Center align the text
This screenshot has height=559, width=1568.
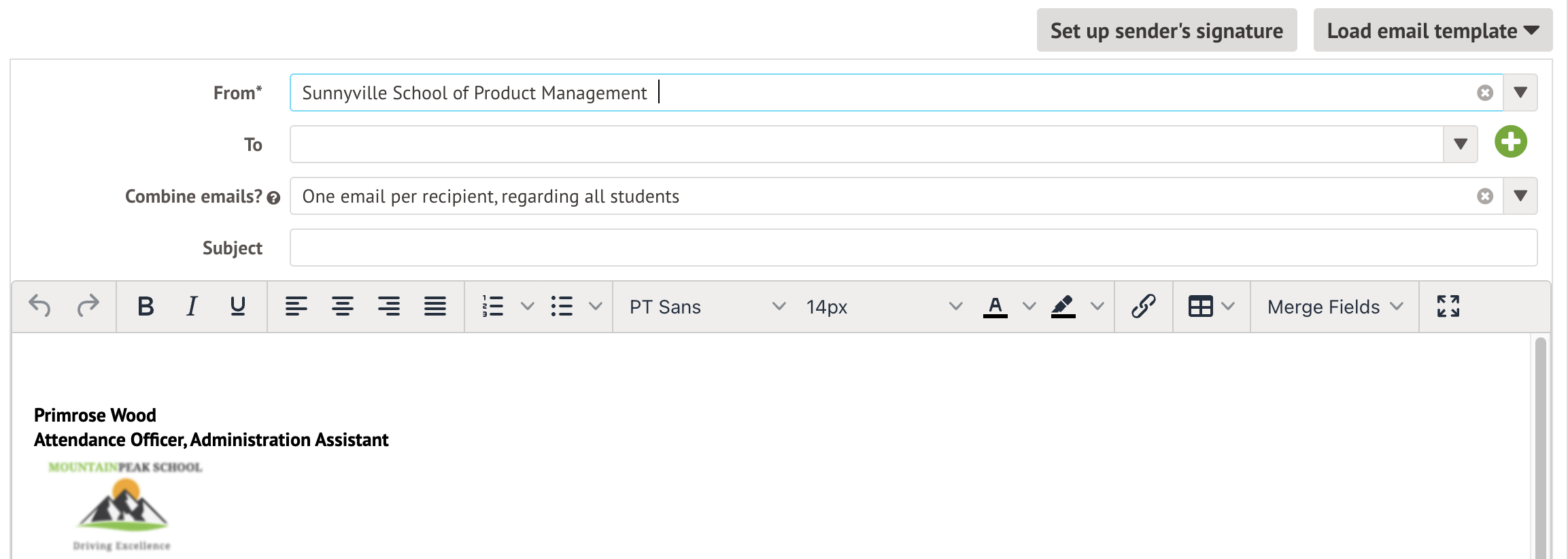(x=342, y=307)
